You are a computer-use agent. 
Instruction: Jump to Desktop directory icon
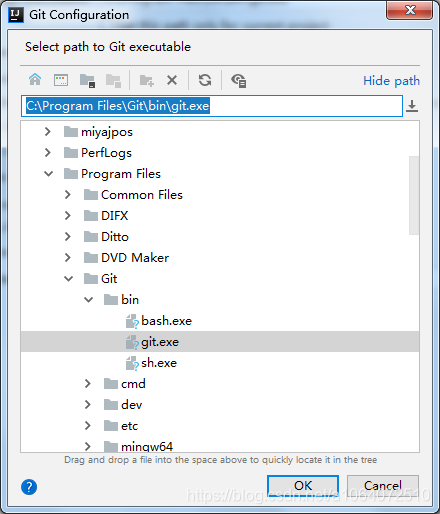coord(61,80)
